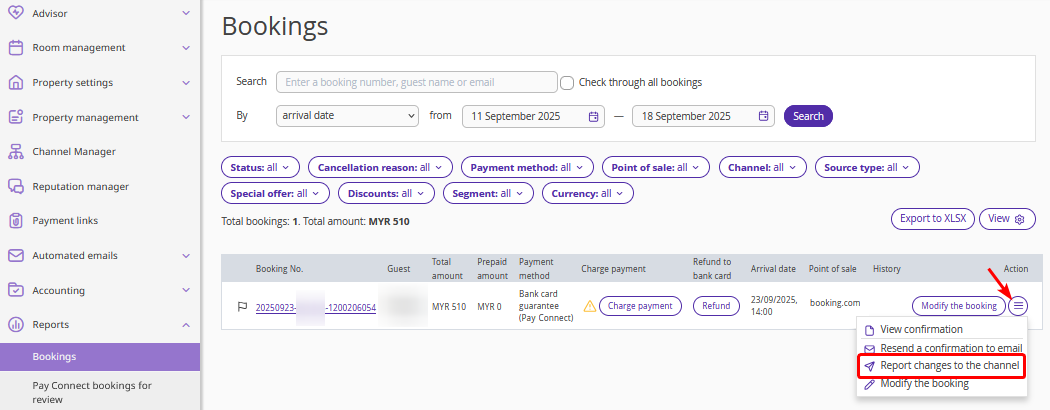1050x410 pixels.
Task: Enable Check through all bookings checkbox
Action: pos(567,82)
